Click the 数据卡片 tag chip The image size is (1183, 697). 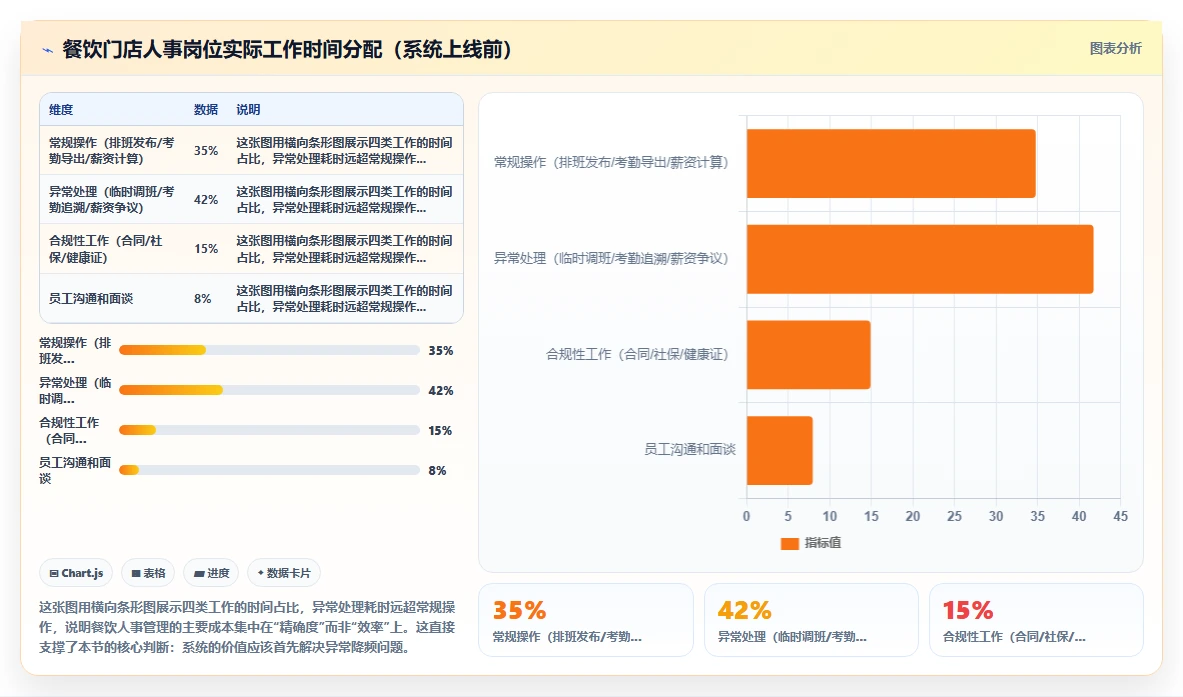[284, 573]
